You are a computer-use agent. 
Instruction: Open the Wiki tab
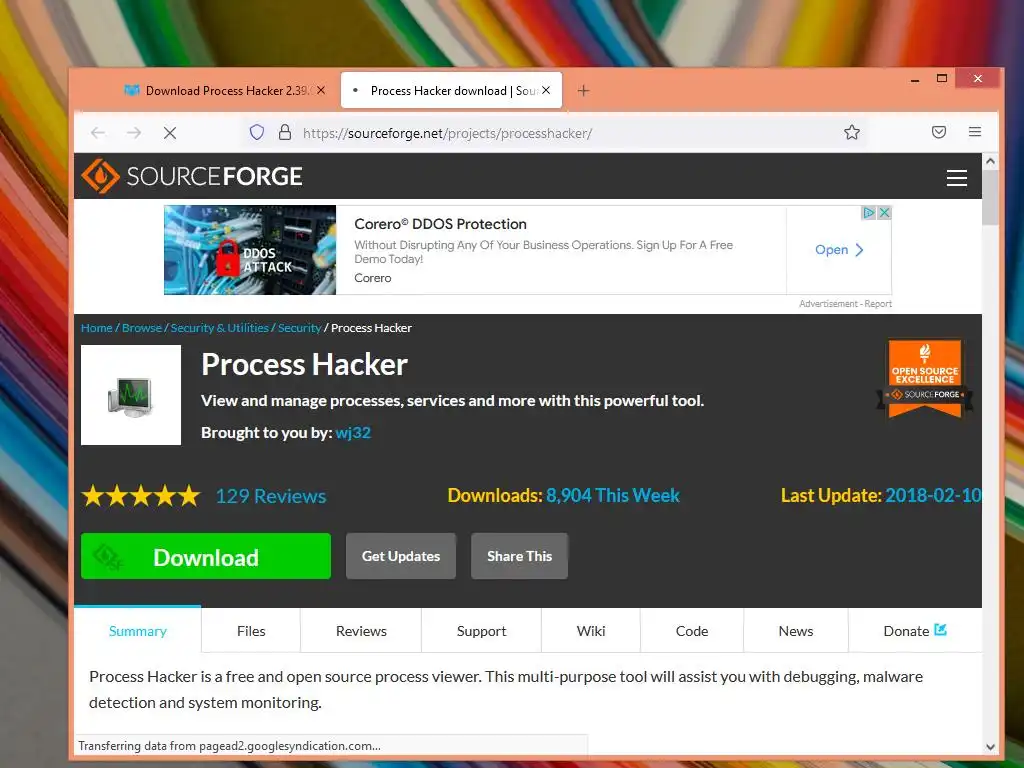591,631
